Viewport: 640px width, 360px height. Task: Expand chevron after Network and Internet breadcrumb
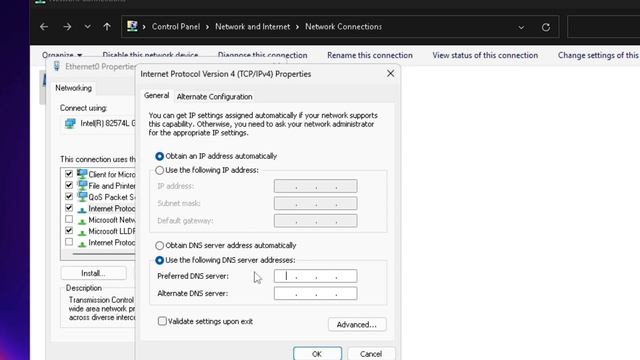pyautogui.click(x=297, y=27)
